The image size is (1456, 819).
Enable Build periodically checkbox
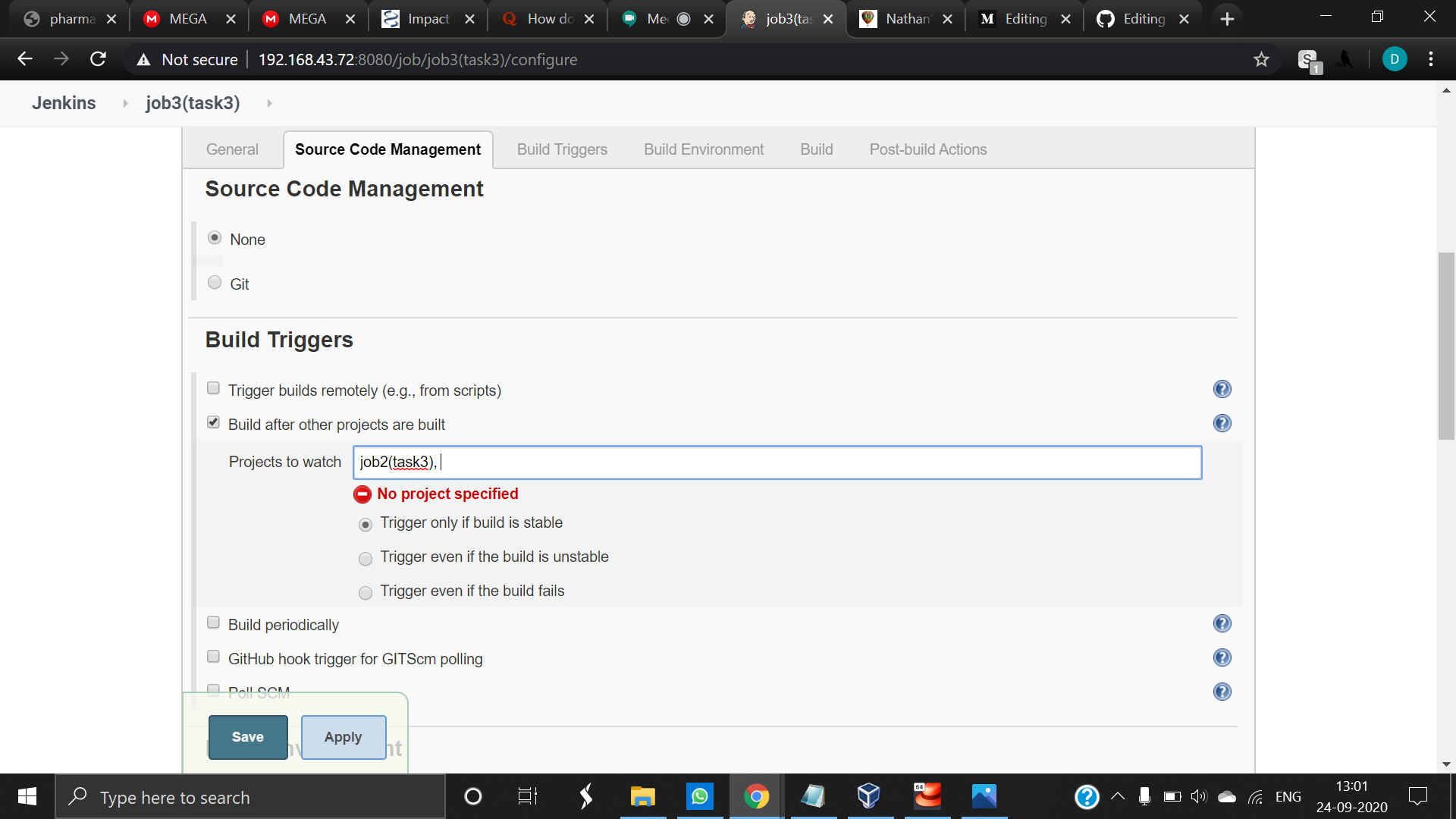(x=214, y=623)
